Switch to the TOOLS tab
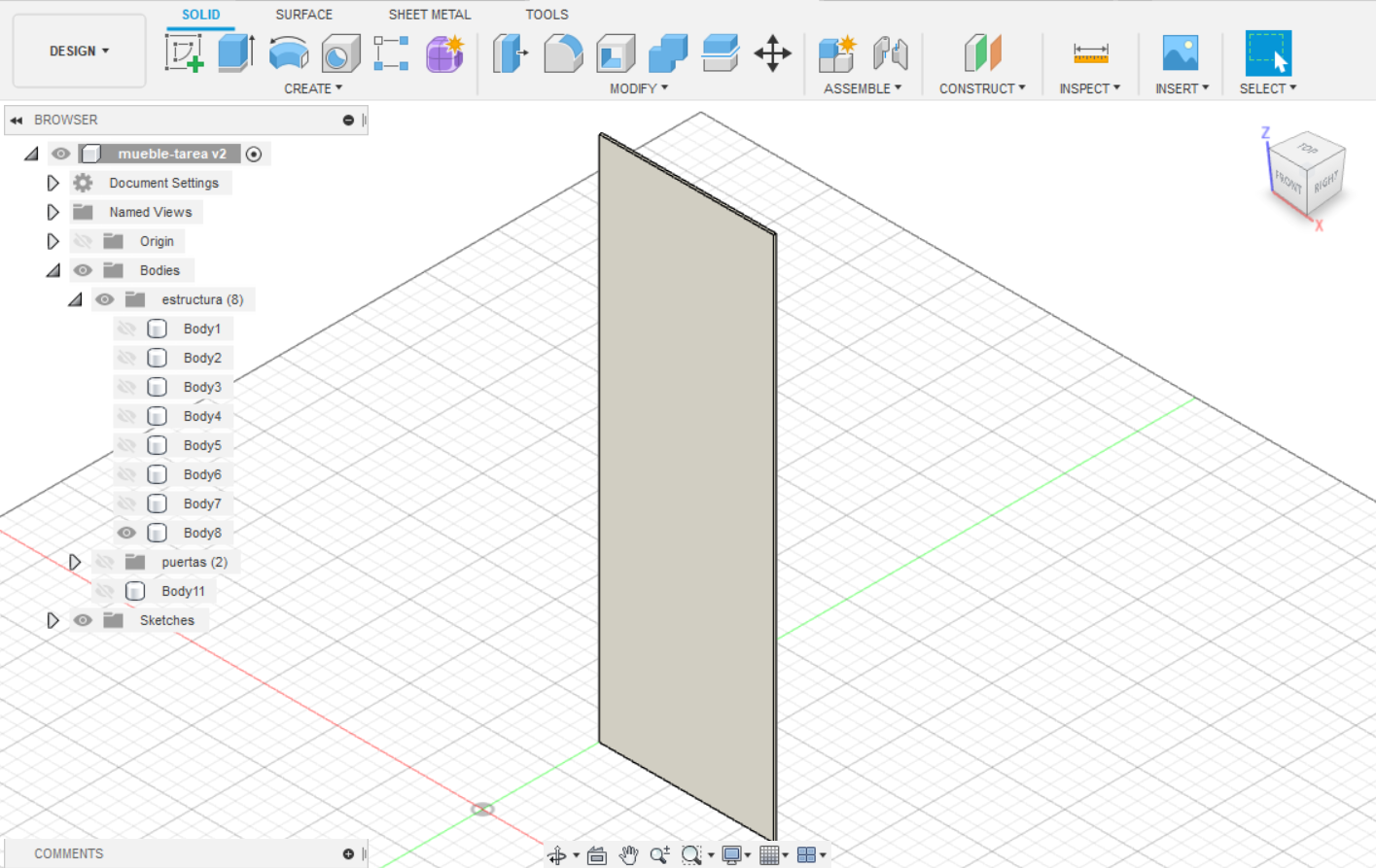Viewport: 1376px width, 868px height. 547,15
